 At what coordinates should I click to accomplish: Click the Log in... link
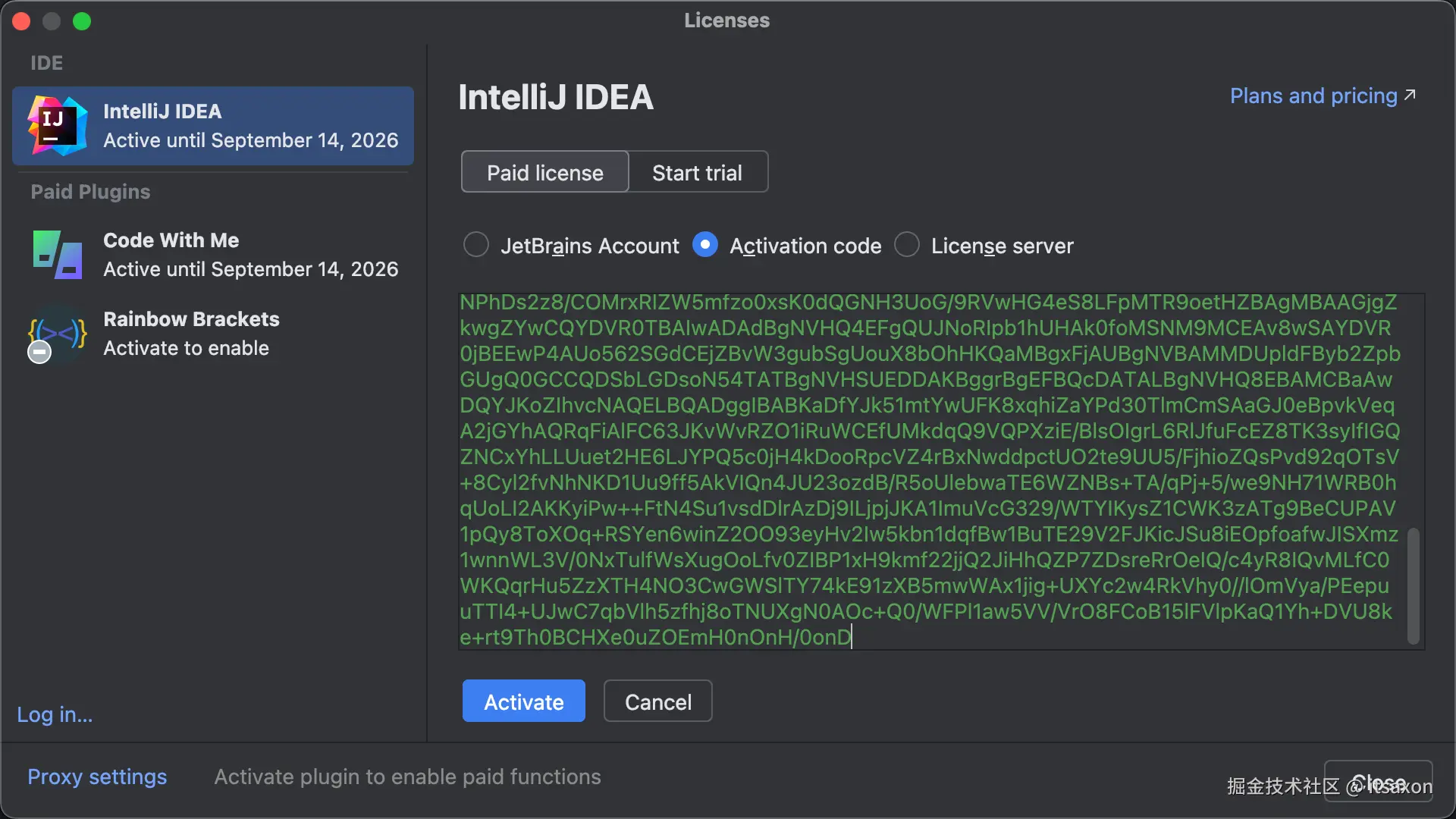[x=55, y=714]
